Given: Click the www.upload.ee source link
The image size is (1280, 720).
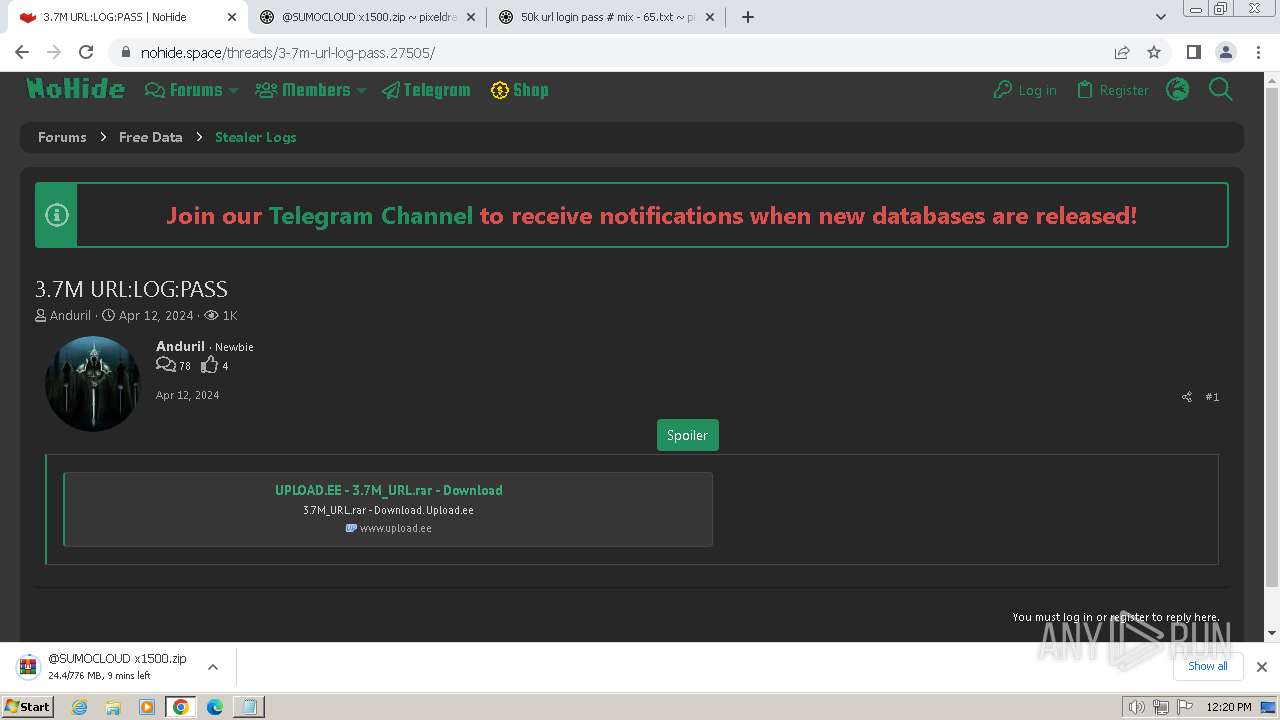Looking at the screenshot, I should point(396,528).
